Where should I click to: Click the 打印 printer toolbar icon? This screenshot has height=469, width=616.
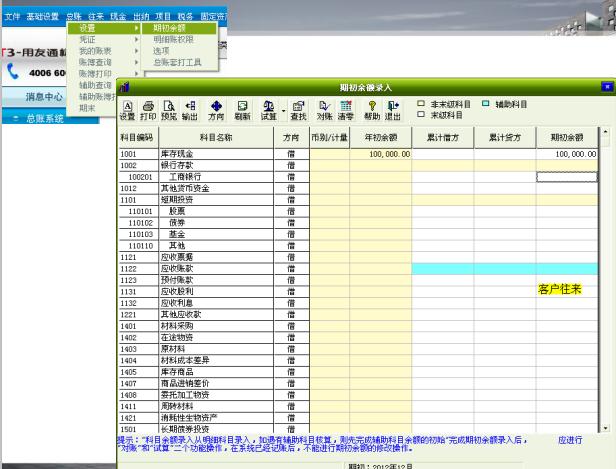pos(148,110)
